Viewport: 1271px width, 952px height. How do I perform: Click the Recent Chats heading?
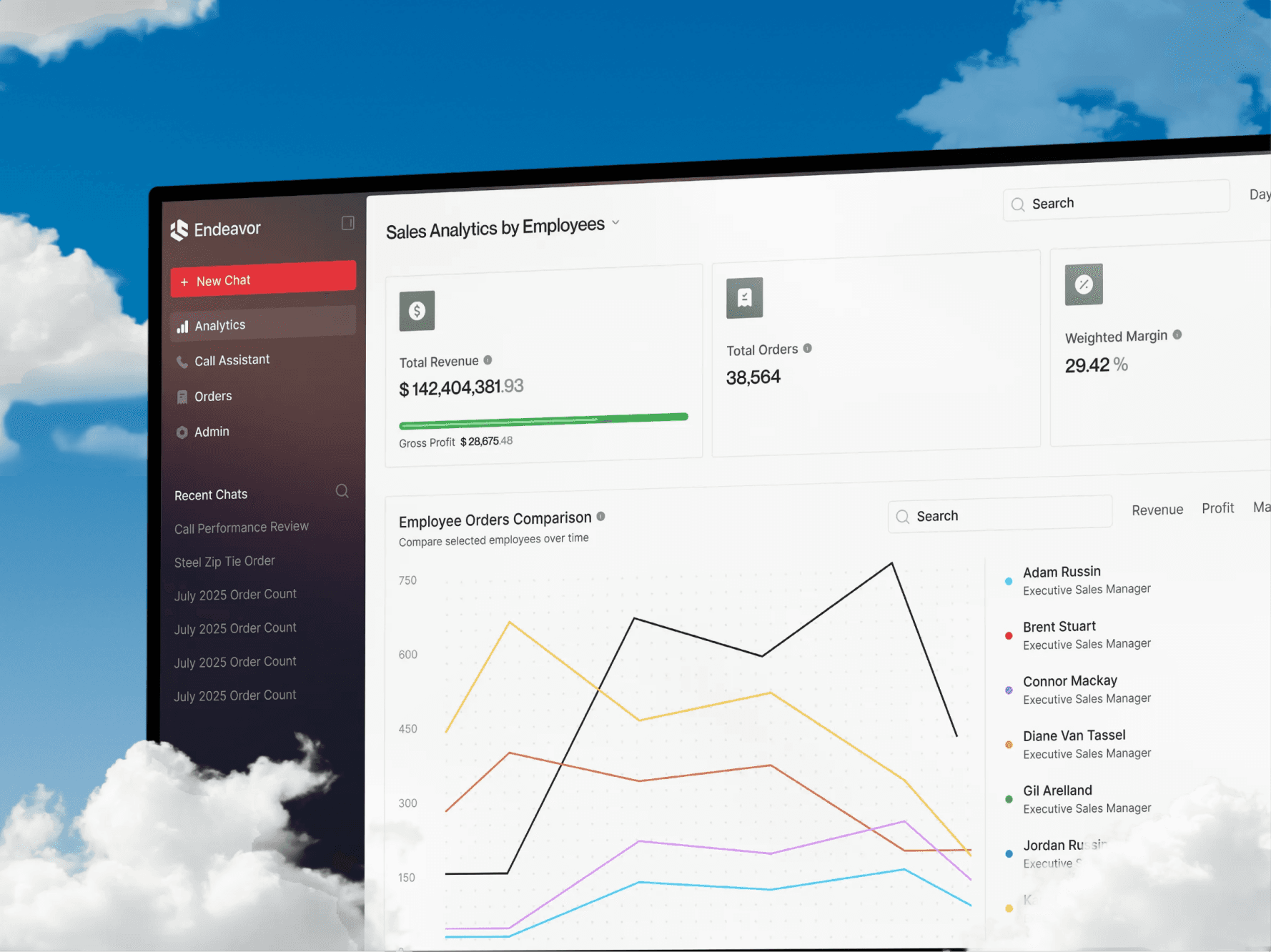211,495
